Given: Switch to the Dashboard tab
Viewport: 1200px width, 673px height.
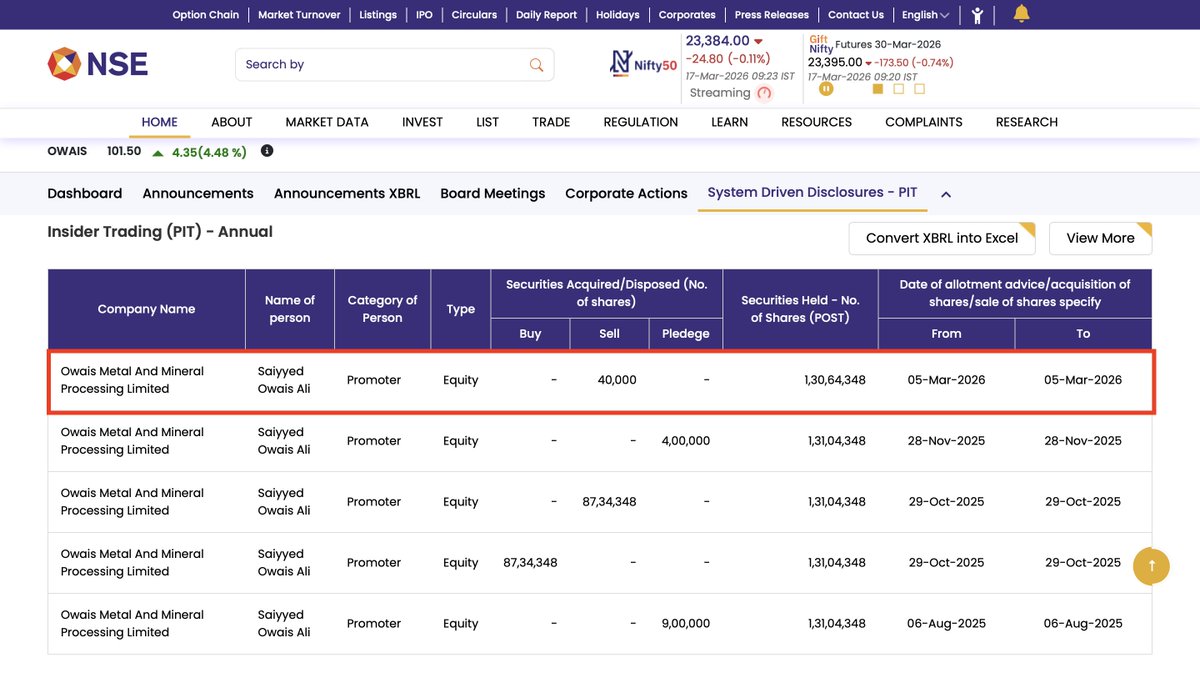Looking at the screenshot, I should click(85, 194).
